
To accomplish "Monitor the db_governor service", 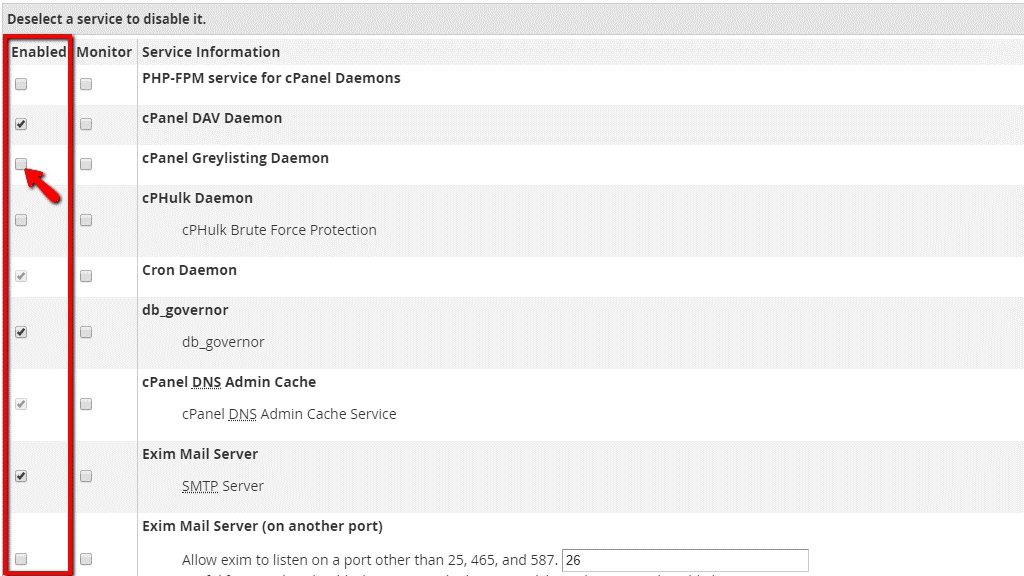I will (86, 332).
